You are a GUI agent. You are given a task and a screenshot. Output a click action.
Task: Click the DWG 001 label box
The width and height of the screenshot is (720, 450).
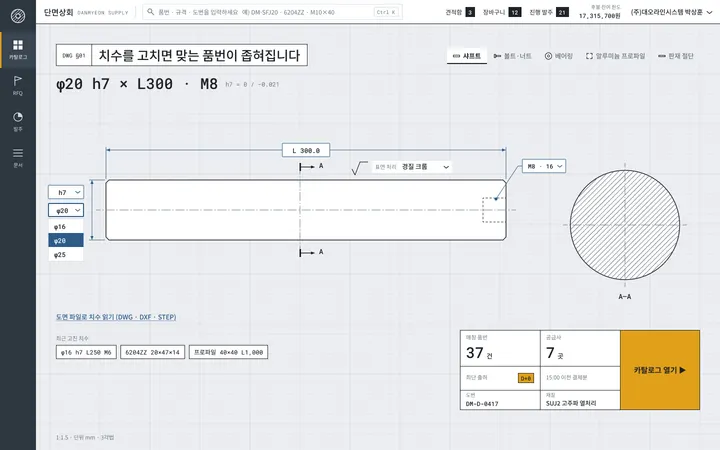(x=74, y=55)
